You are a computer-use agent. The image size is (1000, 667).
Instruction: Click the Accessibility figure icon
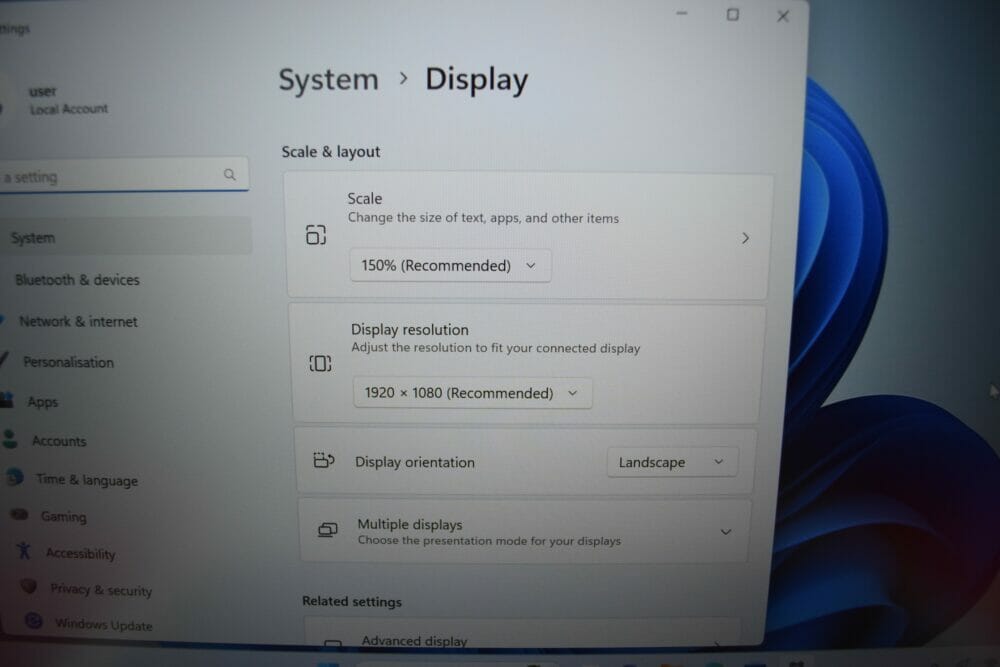(24, 550)
